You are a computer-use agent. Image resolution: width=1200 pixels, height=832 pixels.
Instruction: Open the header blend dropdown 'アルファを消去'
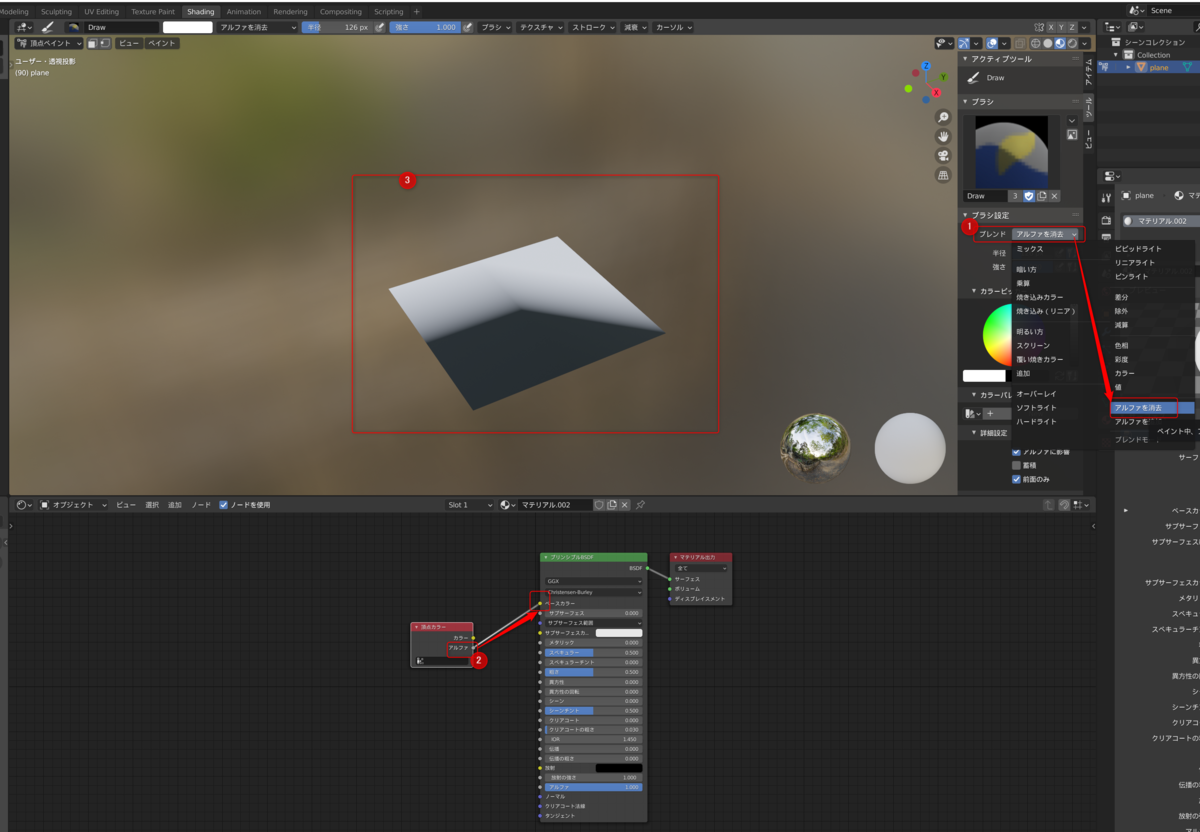point(257,27)
